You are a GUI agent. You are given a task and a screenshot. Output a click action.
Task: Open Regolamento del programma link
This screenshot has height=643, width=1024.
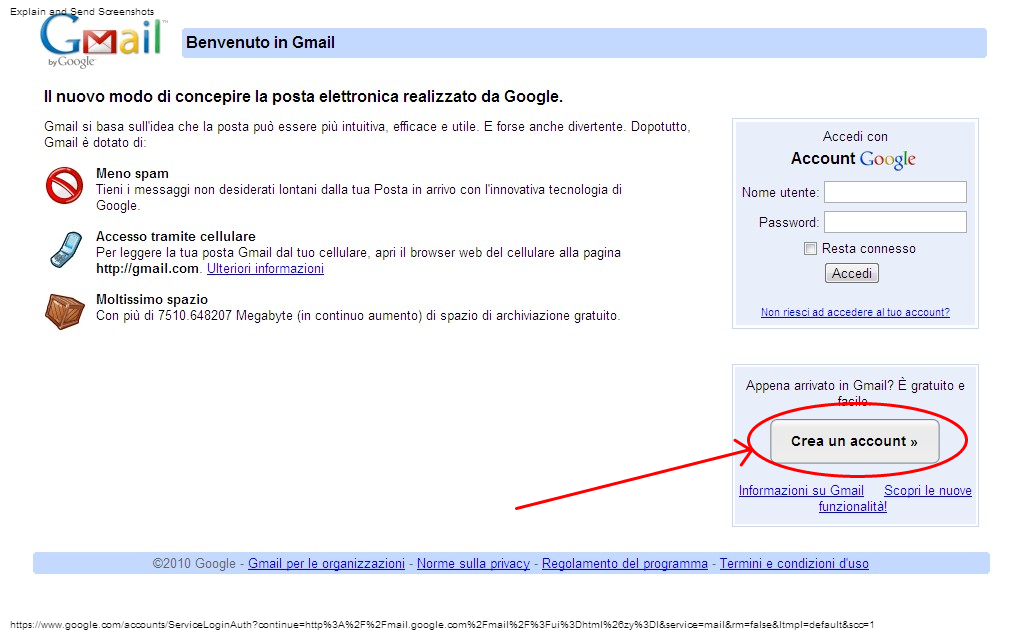tap(625, 563)
